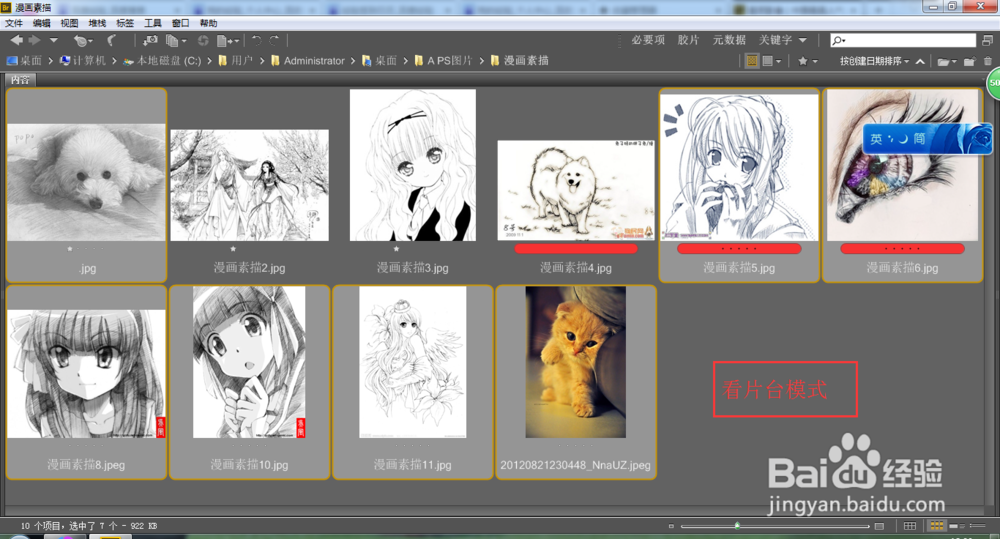
Task: Open thumbnail quality options dropdown
Action: [x=772, y=61]
